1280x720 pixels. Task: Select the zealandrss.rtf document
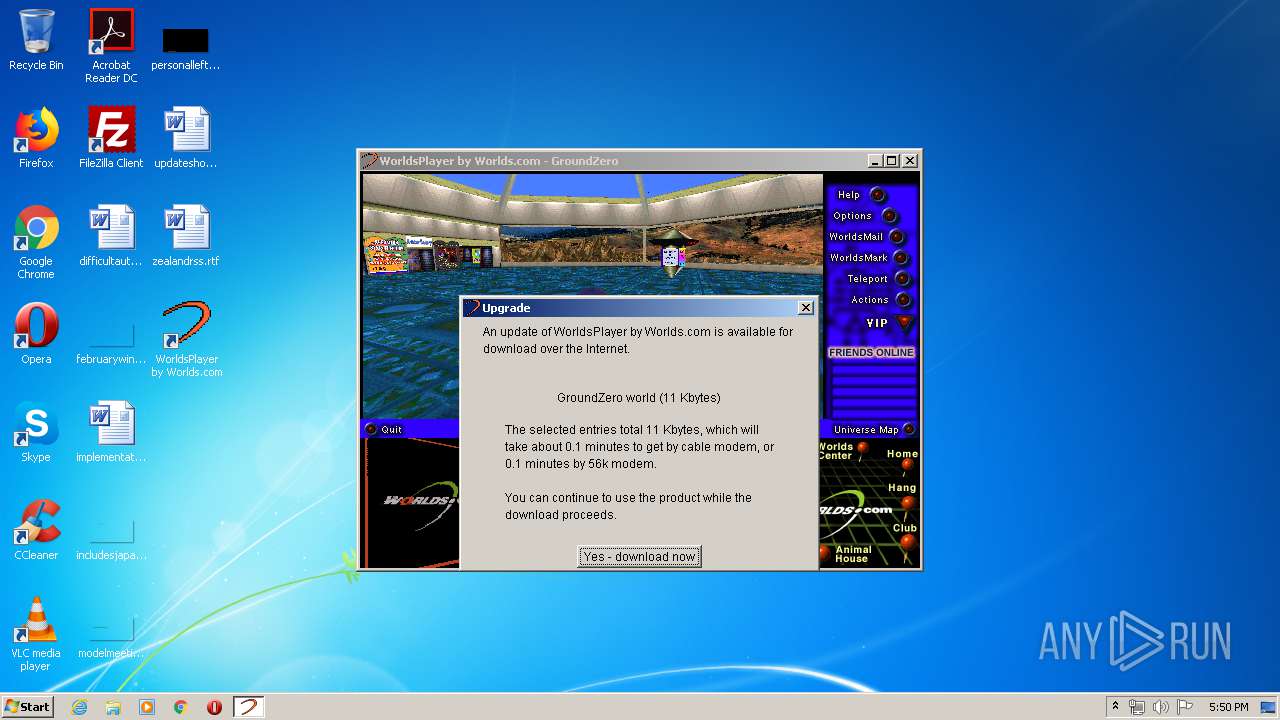(x=186, y=236)
